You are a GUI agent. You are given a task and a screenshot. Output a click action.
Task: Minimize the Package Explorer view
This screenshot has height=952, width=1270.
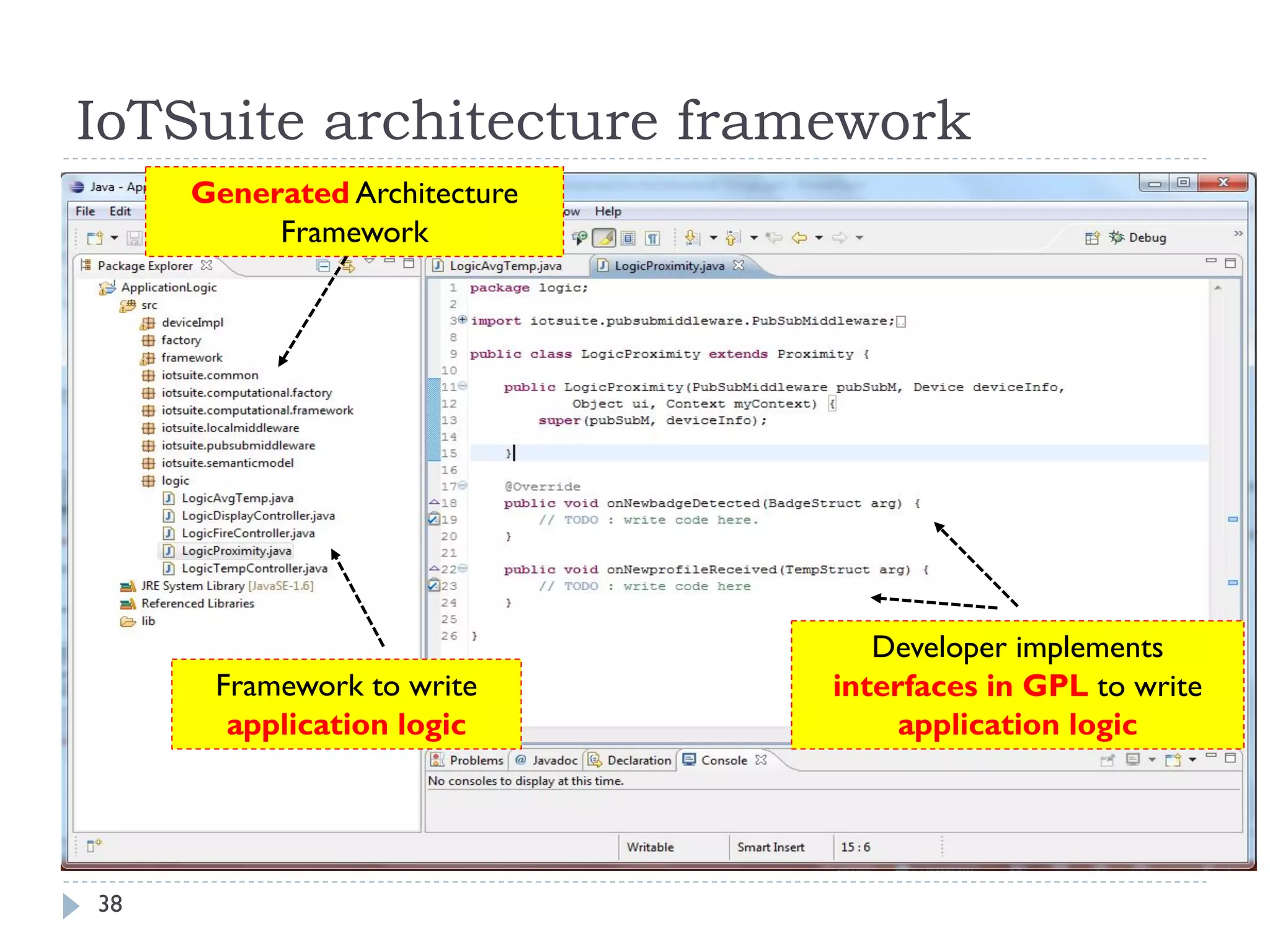(x=389, y=262)
